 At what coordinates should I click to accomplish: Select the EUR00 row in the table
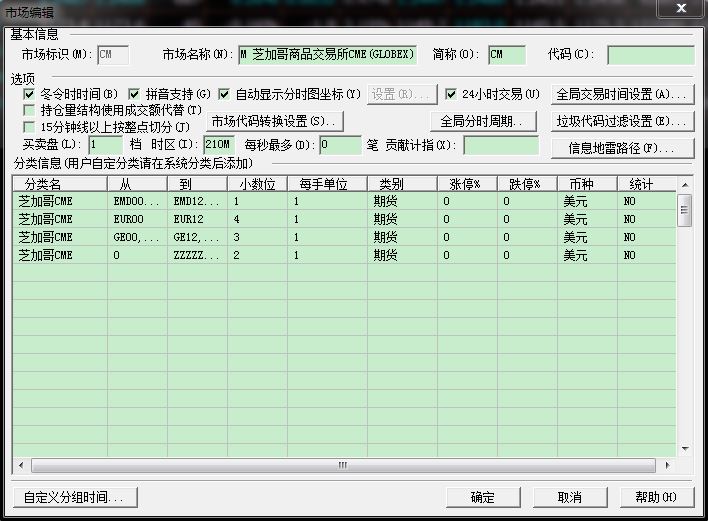[138, 219]
